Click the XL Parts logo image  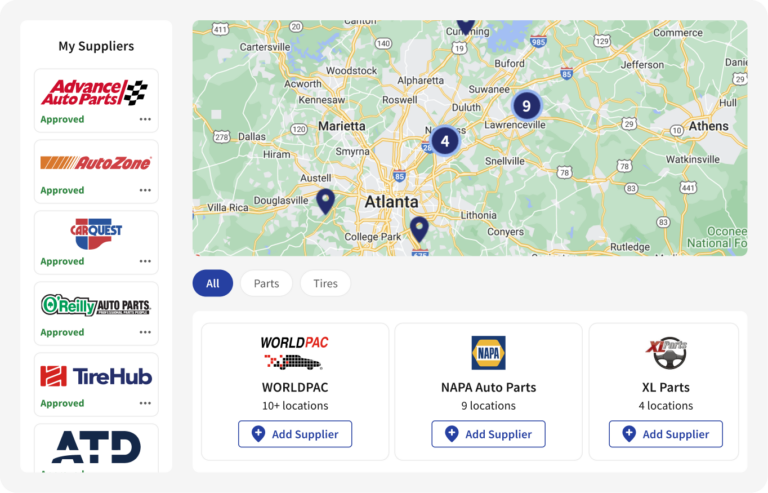pyautogui.click(x=667, y=353)
